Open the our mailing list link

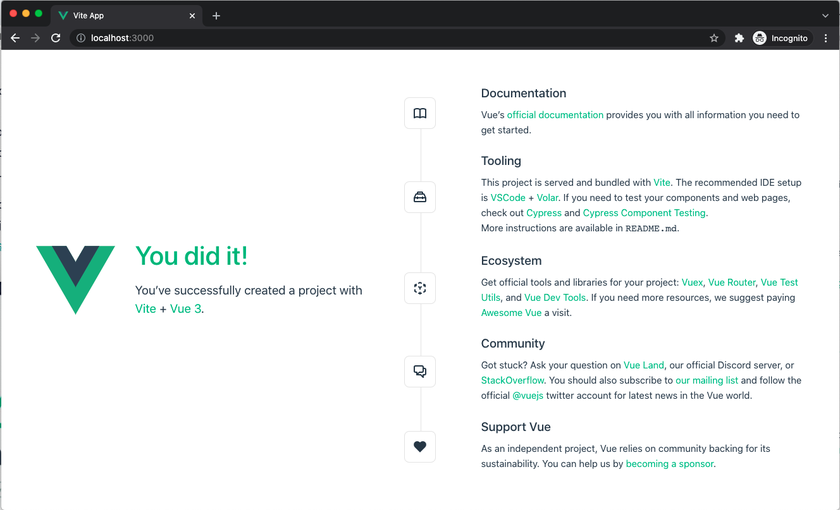click(707, 380)
